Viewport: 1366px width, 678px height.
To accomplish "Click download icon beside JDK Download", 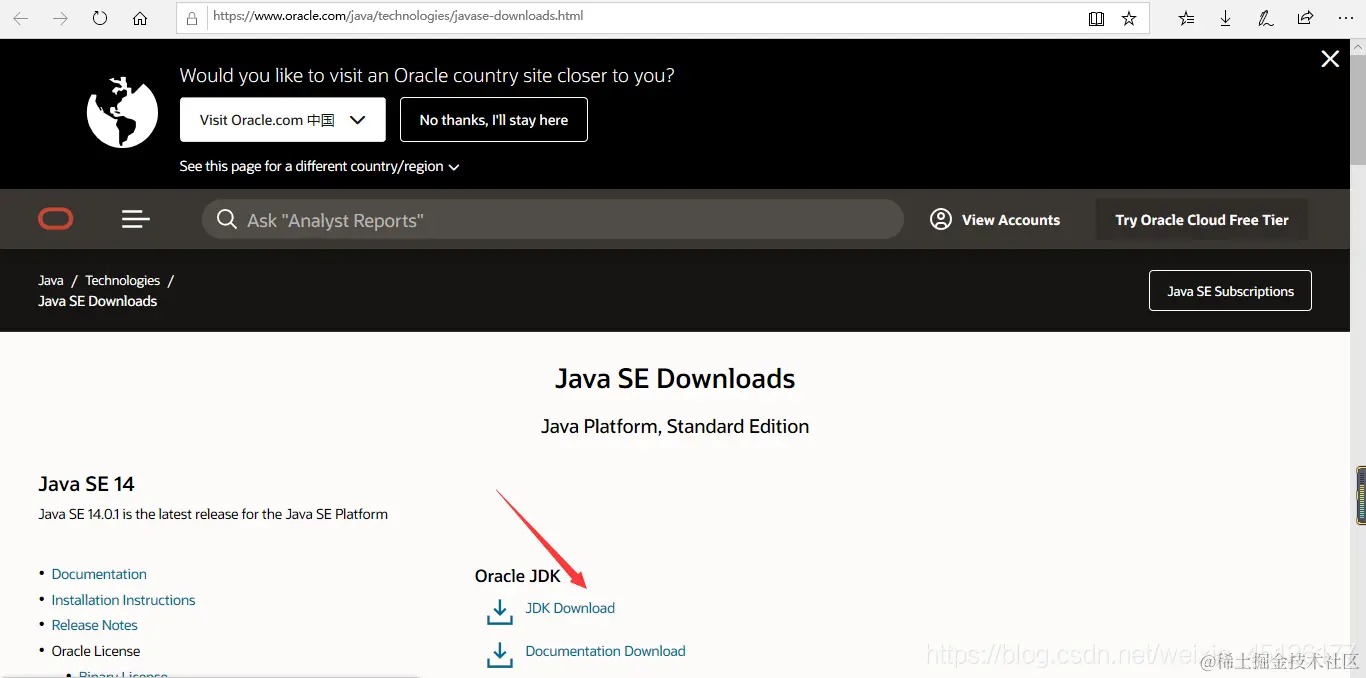I will tap(499, 611).
